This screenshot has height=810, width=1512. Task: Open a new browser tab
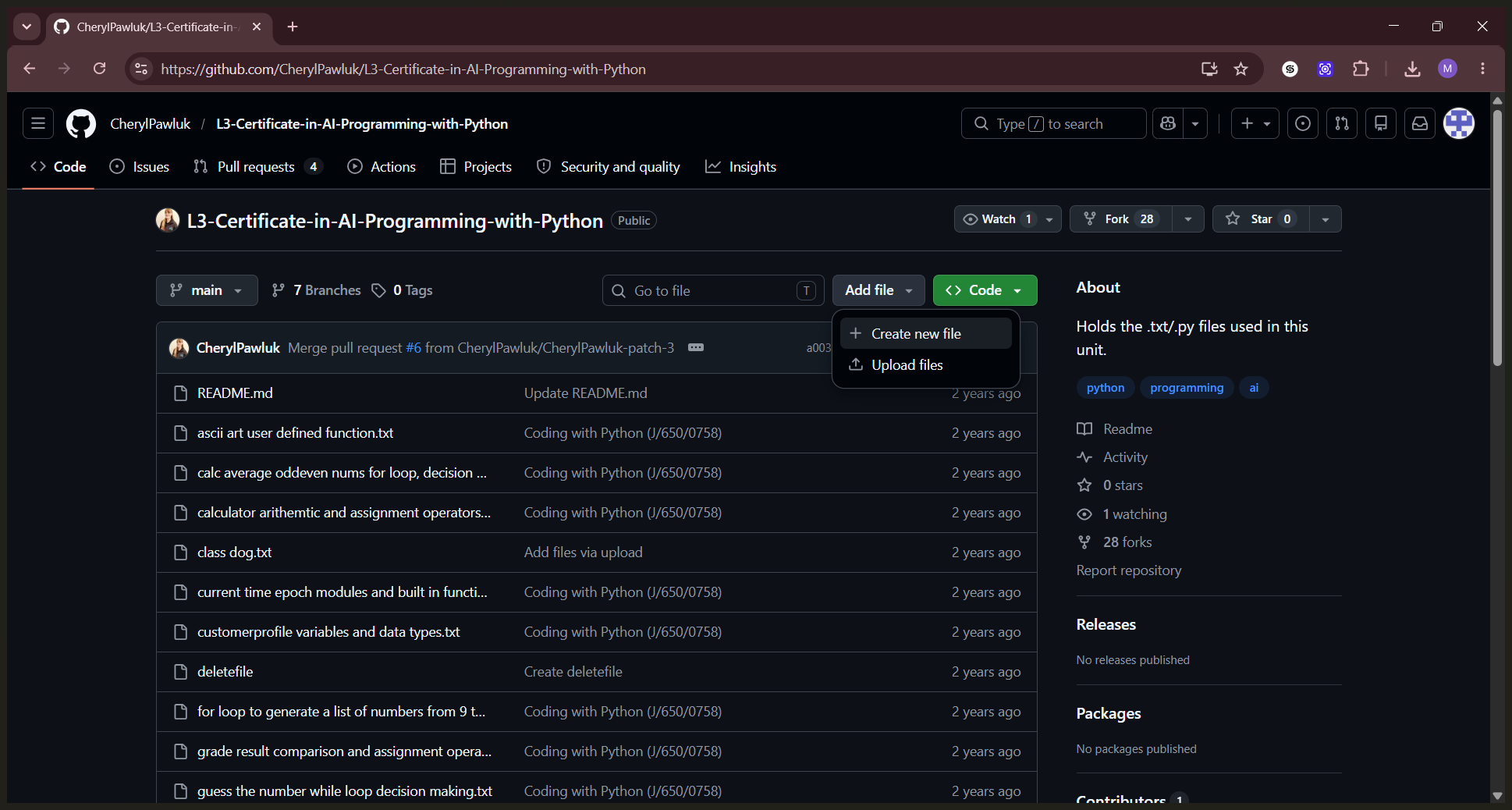pyautogui.click(x=293, y=27)
